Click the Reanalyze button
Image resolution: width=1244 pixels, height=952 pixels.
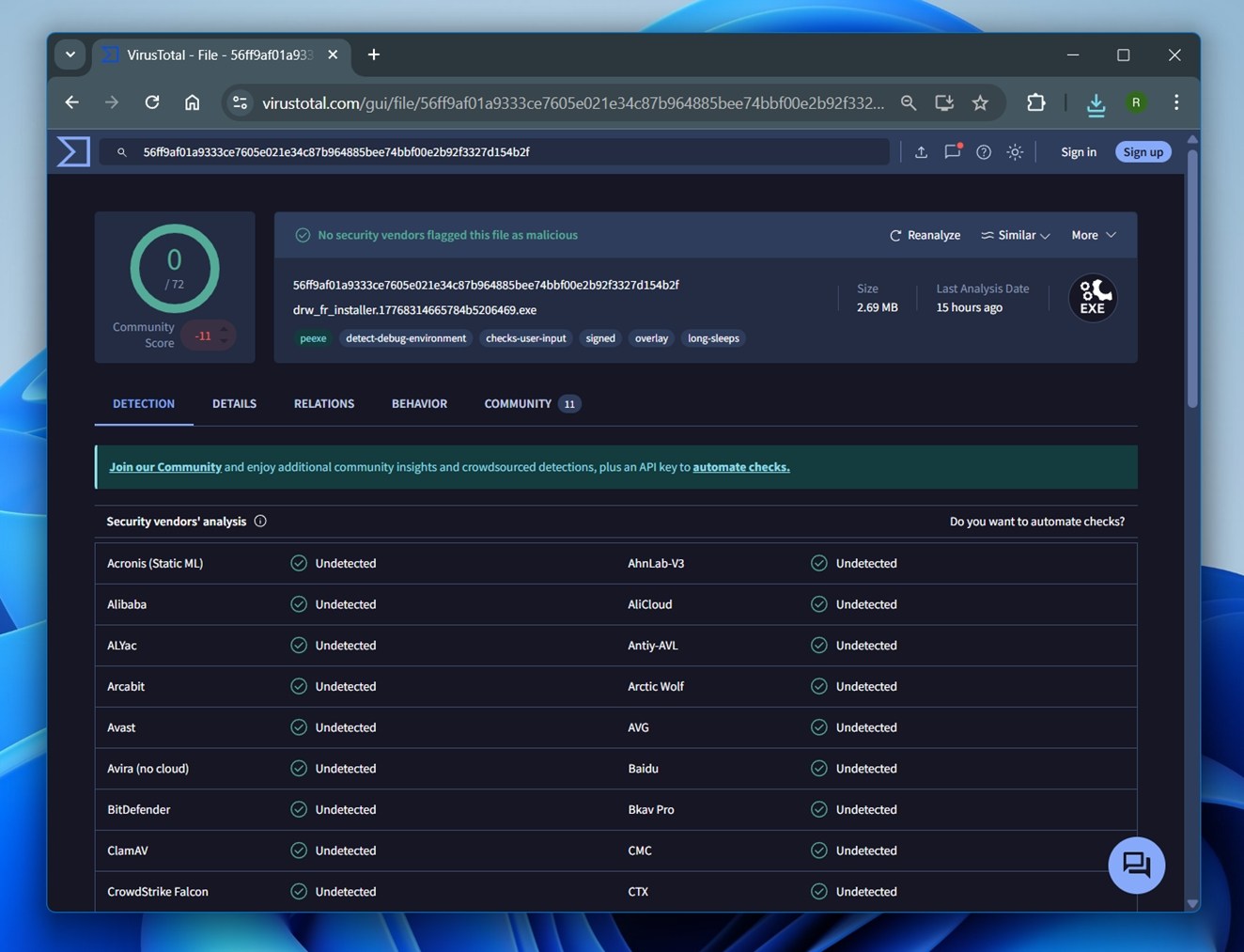tap(925, 235)
